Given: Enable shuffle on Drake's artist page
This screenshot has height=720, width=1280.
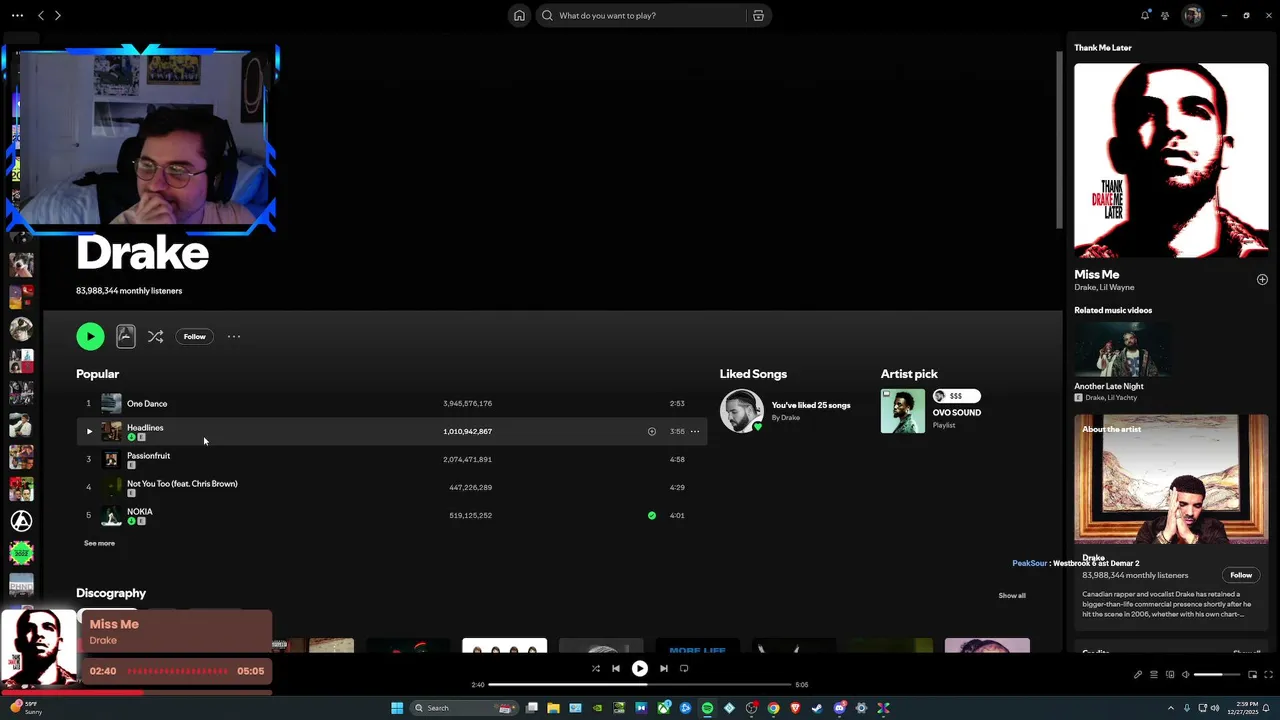Looking at the screenshot, I should [x=155, y=337].
